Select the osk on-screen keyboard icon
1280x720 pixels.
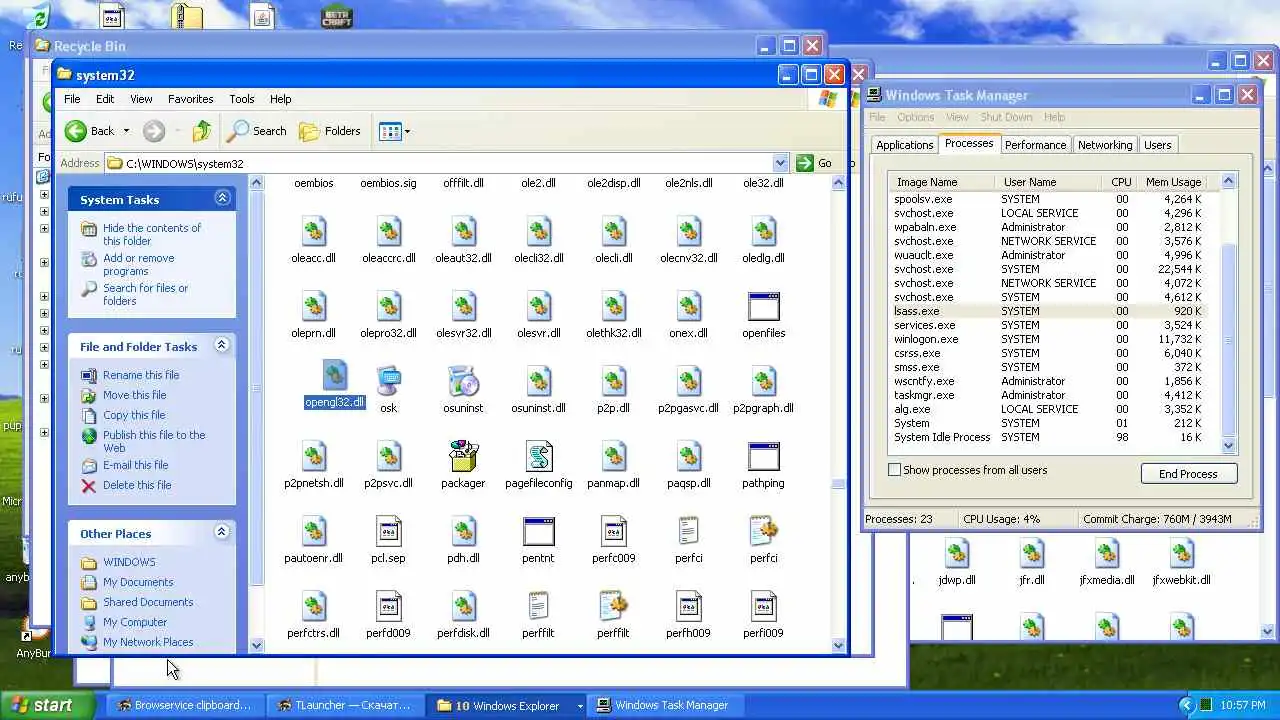coord(388,382)
